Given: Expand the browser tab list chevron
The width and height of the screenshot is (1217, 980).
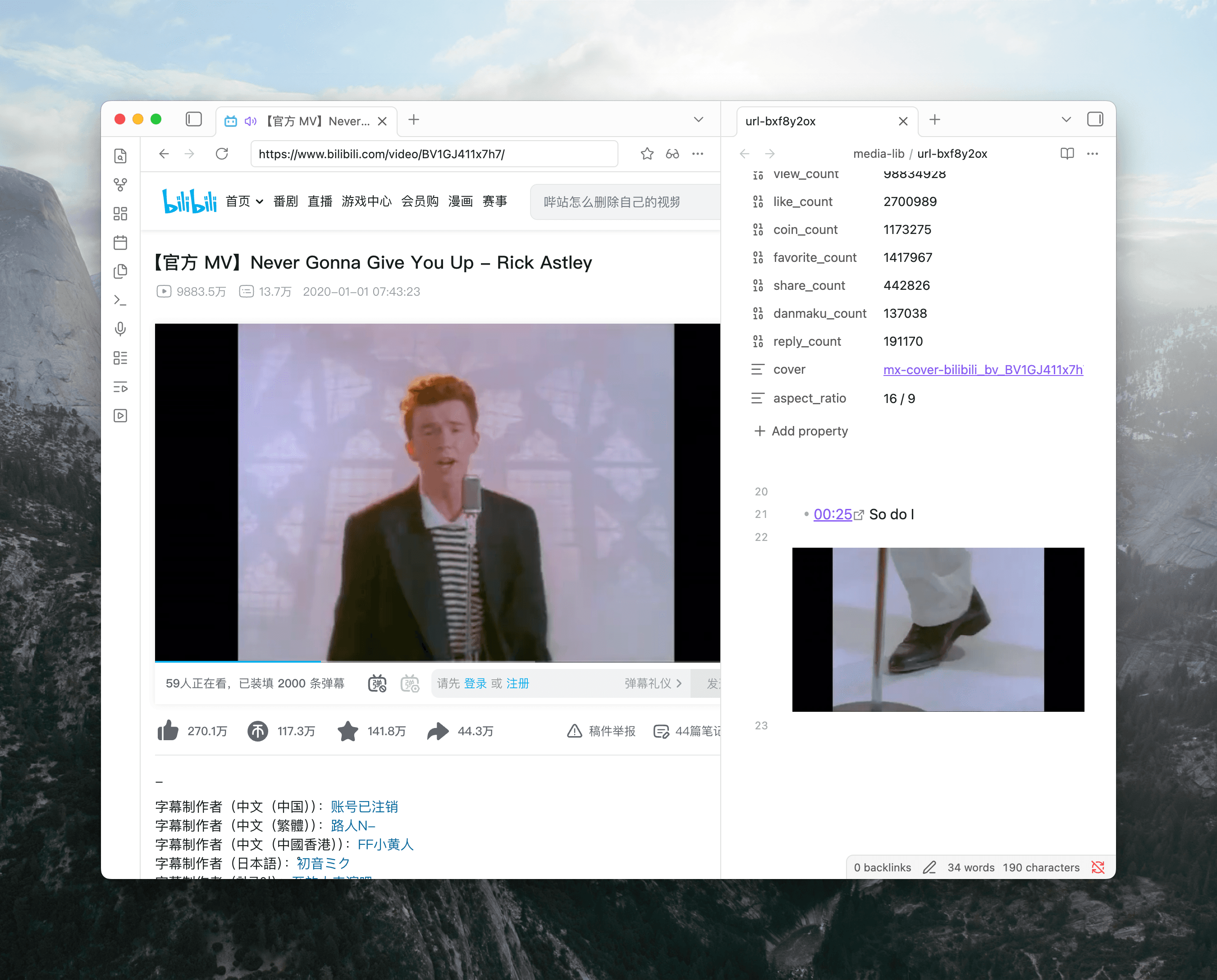Looking at the screenshot, I should tap(698, 119).
